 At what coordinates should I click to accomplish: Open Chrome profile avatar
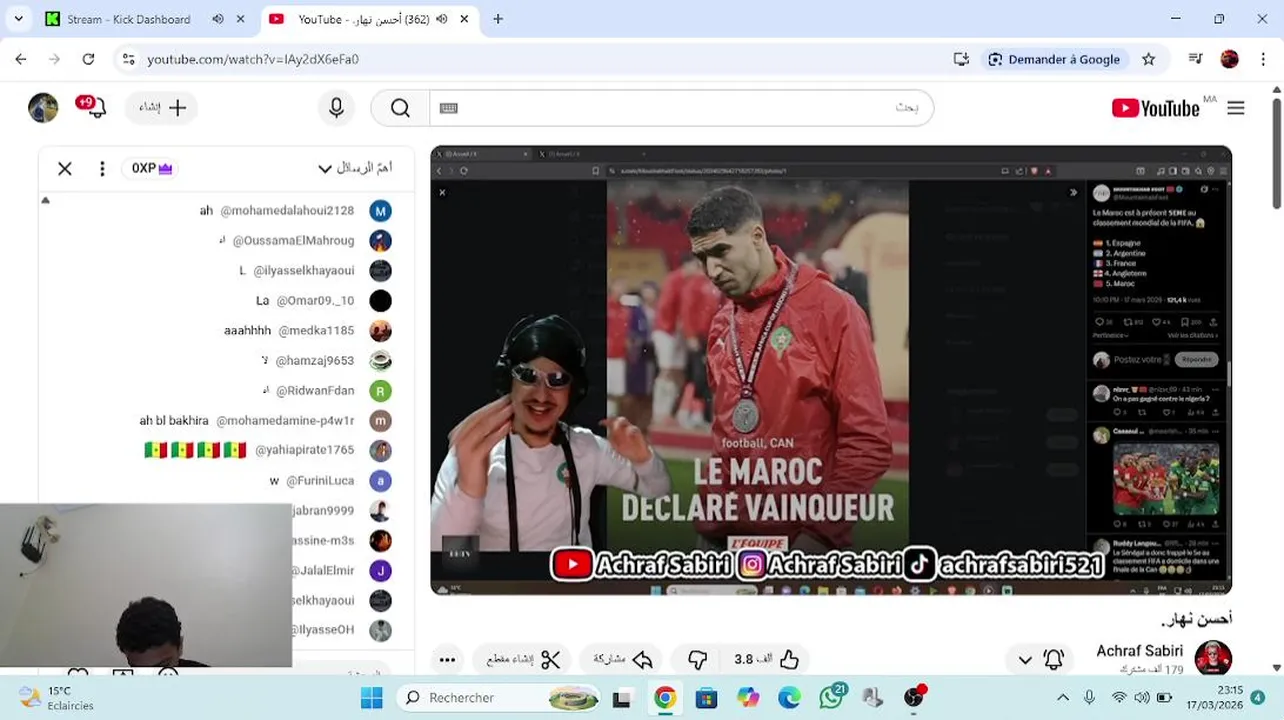coord(1229,59)
